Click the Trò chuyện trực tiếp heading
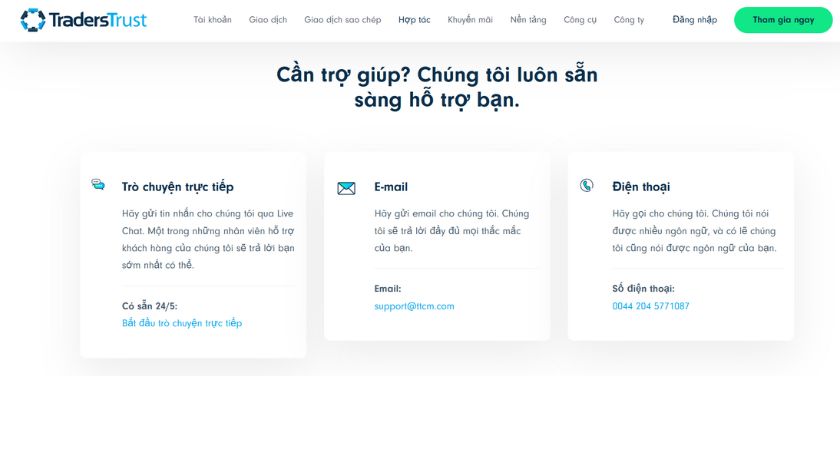Screen dimensions: 840x473 pos(177,187)
